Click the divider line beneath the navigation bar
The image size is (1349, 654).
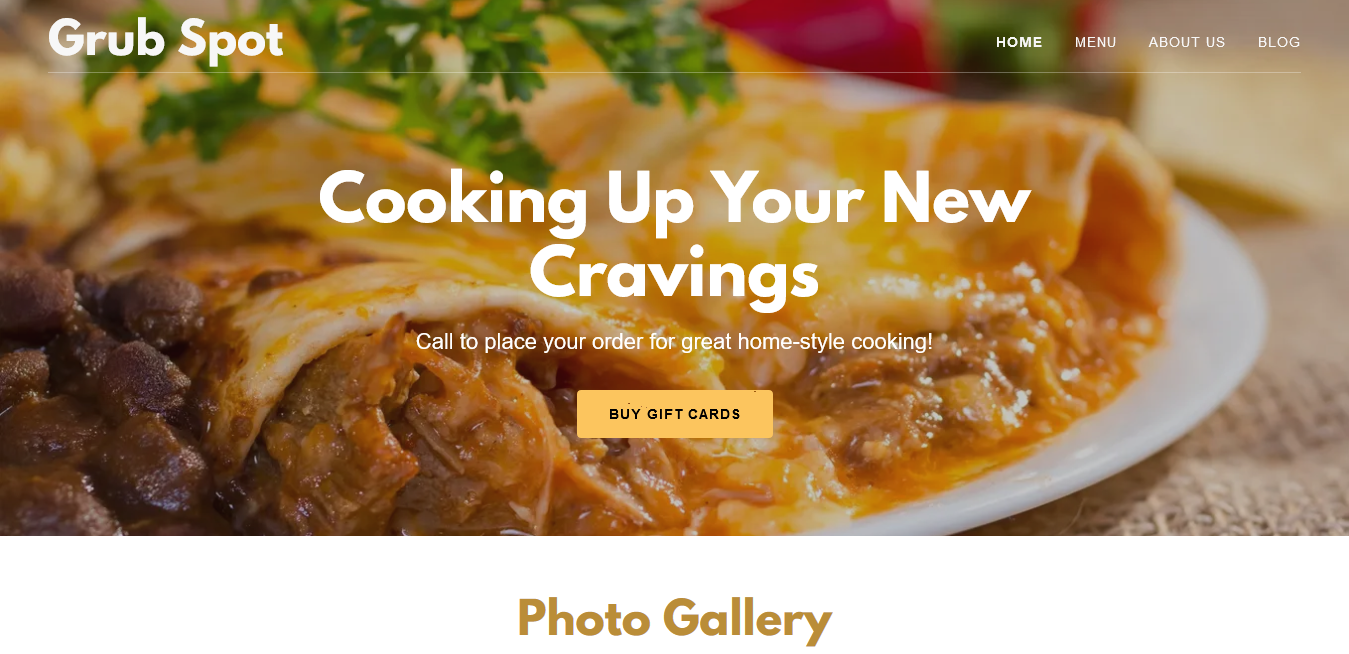click(x=674, y=72)
